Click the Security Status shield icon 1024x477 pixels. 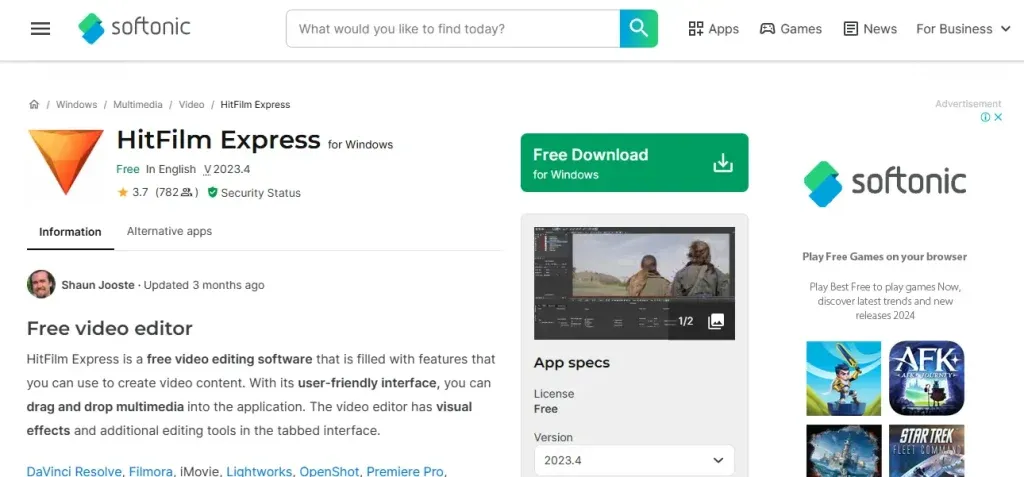(212, 193)
